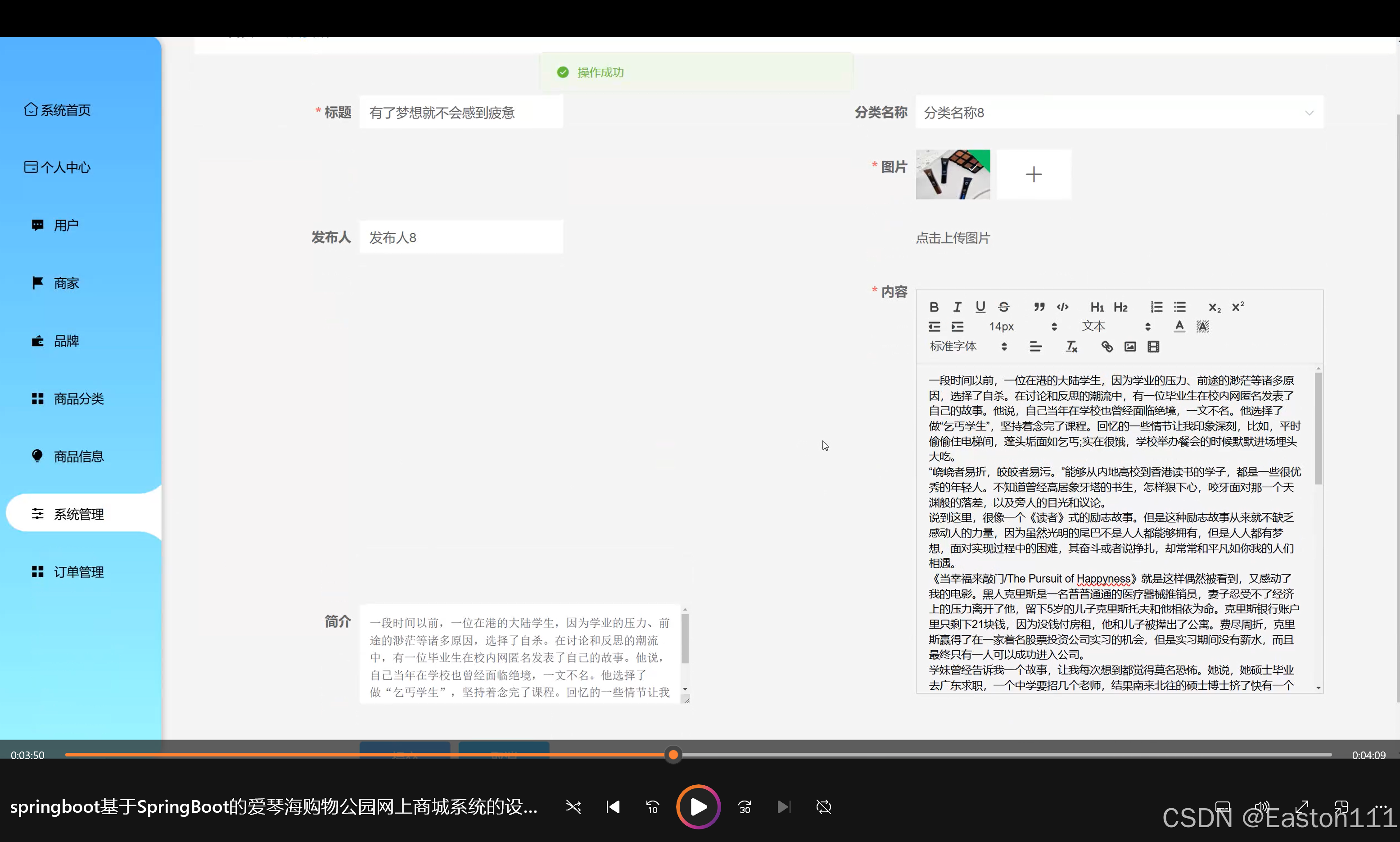Image resolution: width=1400 pixels, height=842 pixels.
Task: Toggle underline text formatting
Action: [x=980, y=307]
